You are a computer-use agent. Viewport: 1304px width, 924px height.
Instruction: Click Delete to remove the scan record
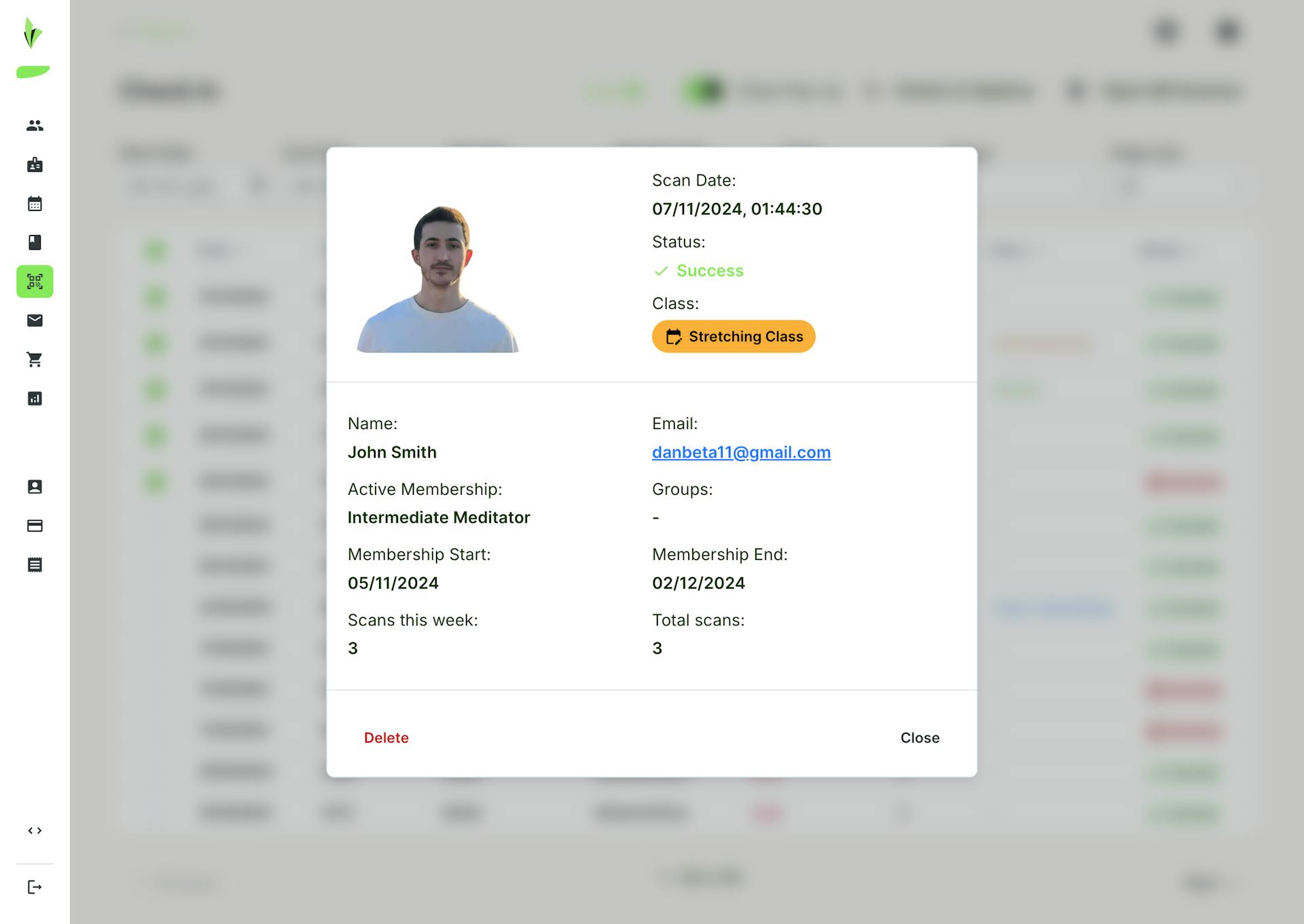coord(386,737)
